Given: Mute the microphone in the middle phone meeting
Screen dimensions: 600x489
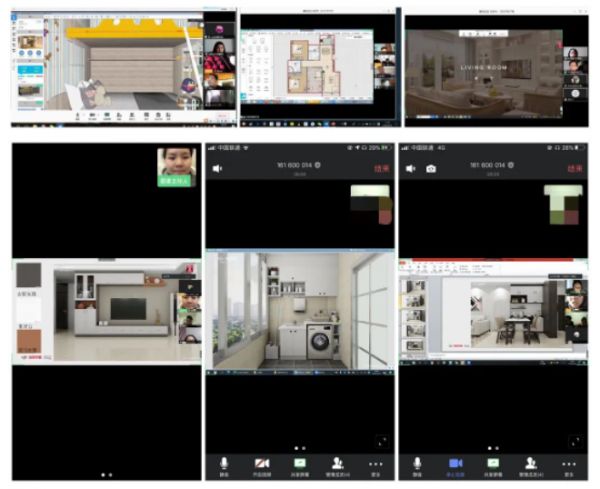Looking at the screenshot, I should [x=224, y=464].
